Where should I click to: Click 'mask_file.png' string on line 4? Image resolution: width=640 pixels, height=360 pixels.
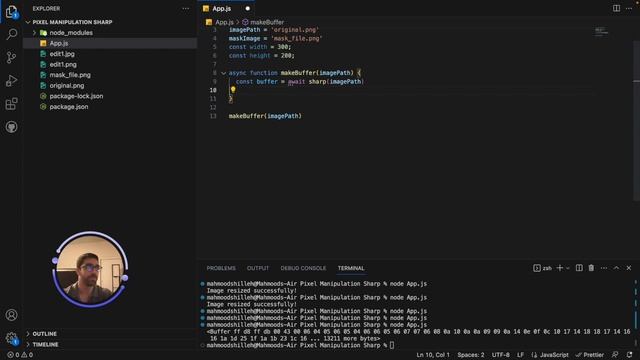coord(296,38)
